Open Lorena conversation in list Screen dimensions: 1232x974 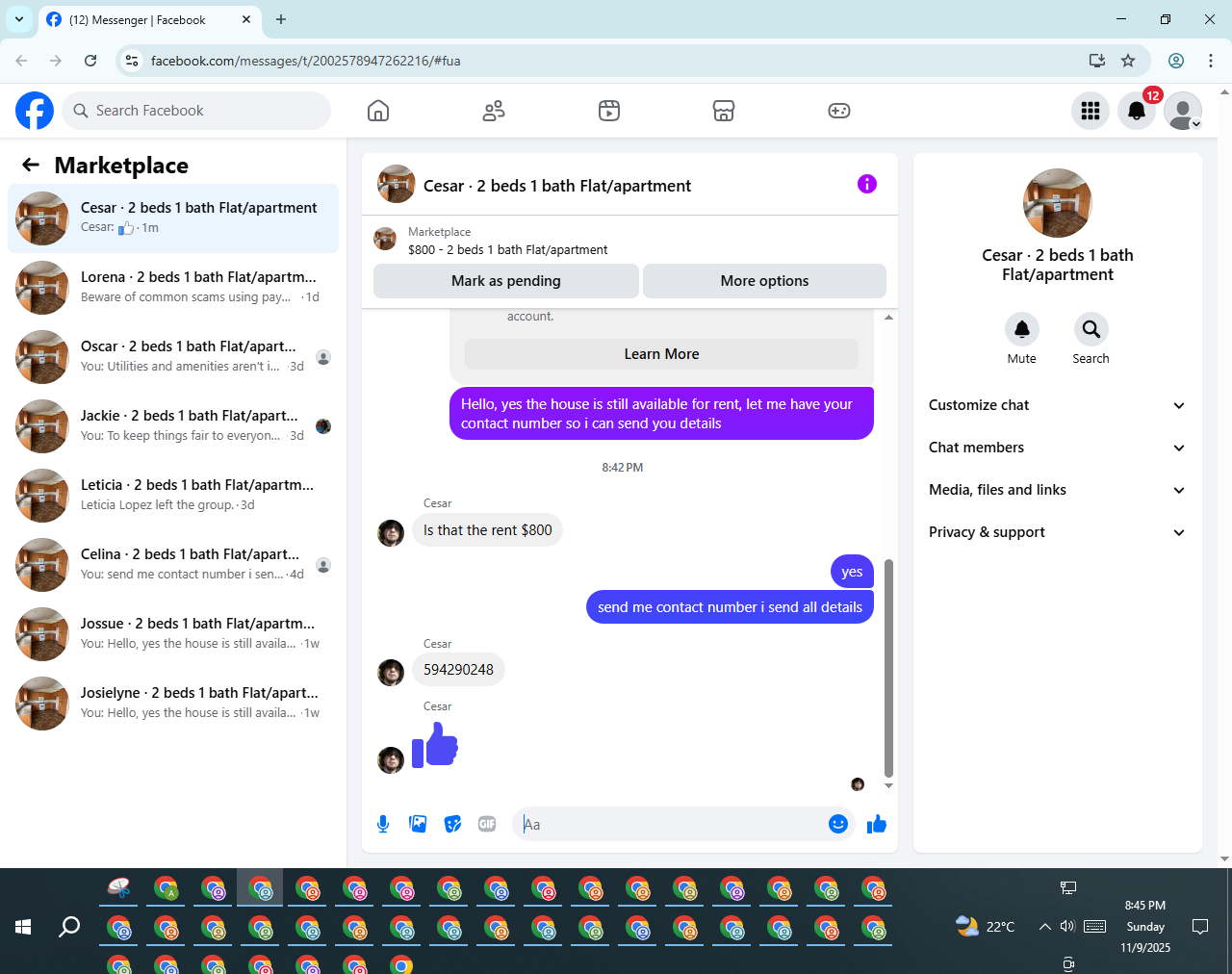(173, 288)
